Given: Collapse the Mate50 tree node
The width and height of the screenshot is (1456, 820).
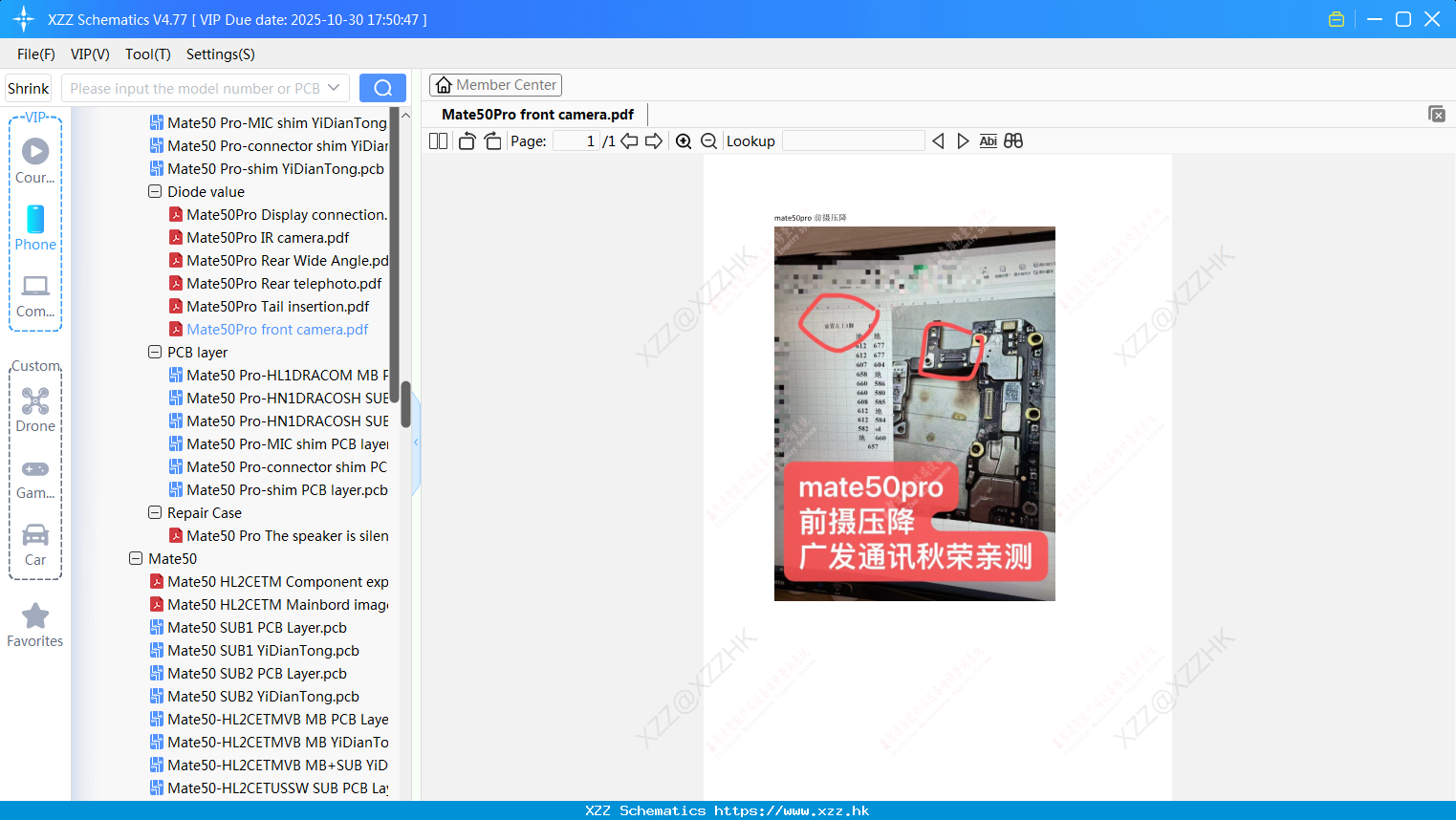Looking at the screenshot, I should tap(136, 558).
